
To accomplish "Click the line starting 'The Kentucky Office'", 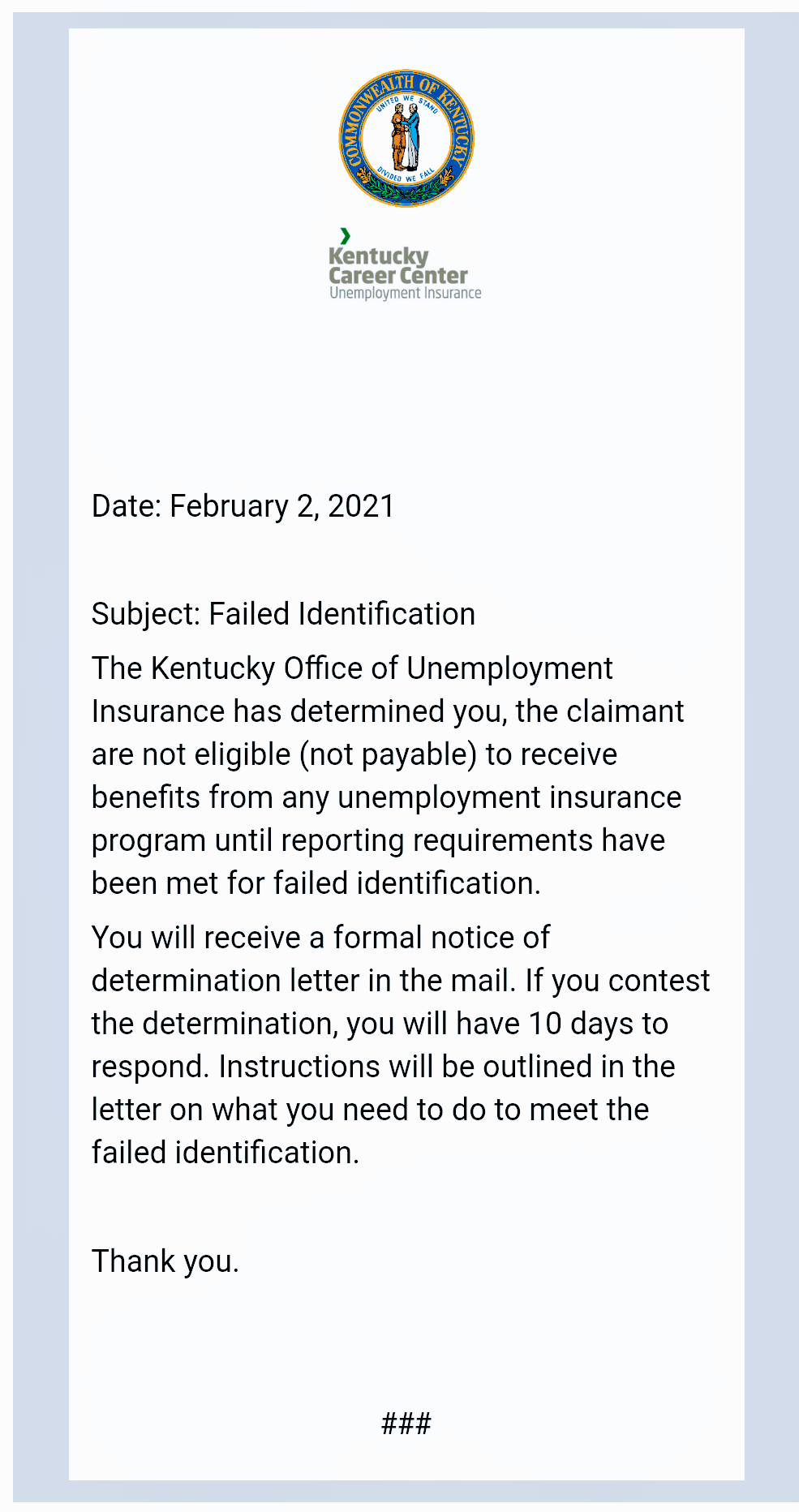I will [352, 668].
